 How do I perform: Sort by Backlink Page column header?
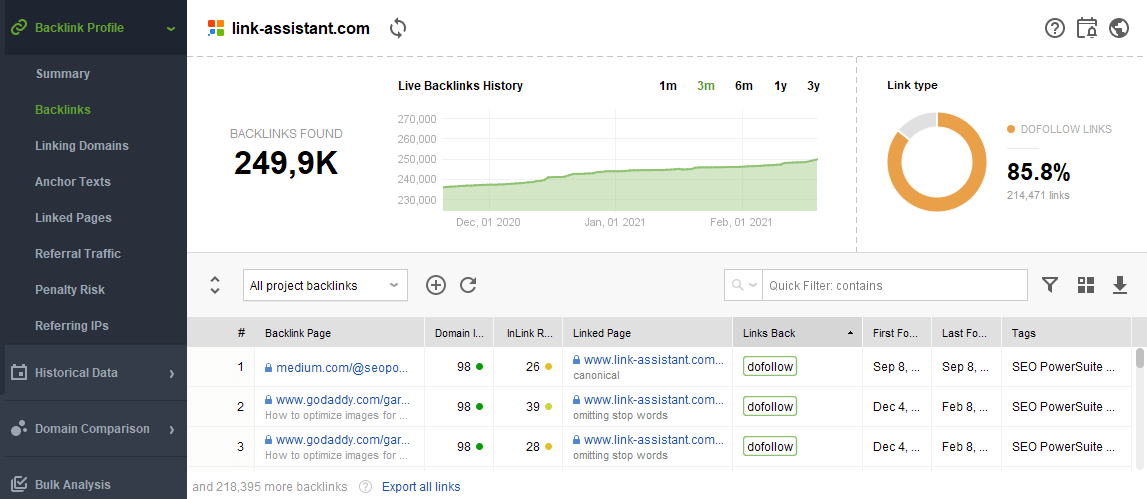(x=339, y=333)
